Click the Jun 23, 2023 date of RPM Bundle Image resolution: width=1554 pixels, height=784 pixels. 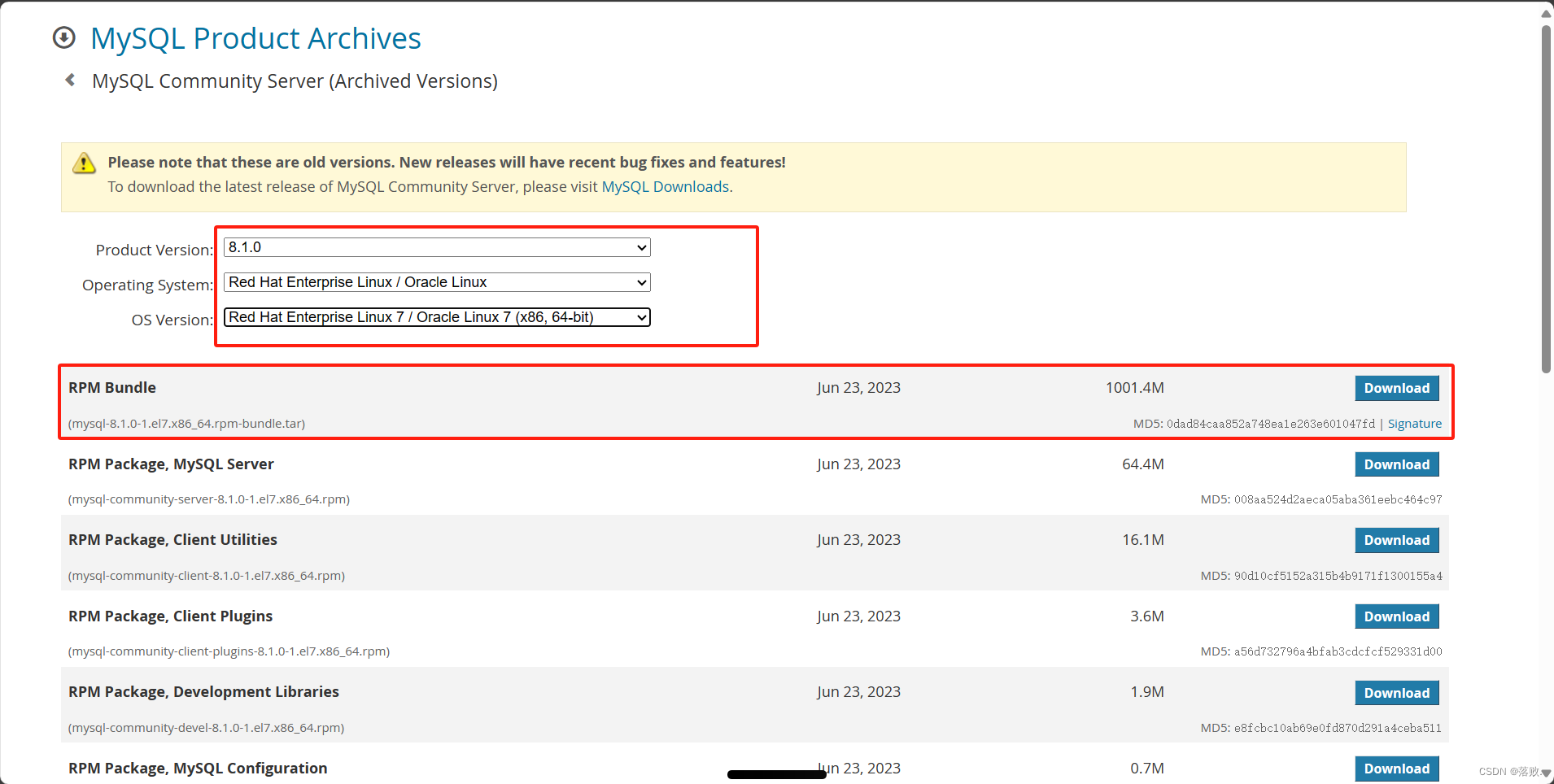(858, 388)
